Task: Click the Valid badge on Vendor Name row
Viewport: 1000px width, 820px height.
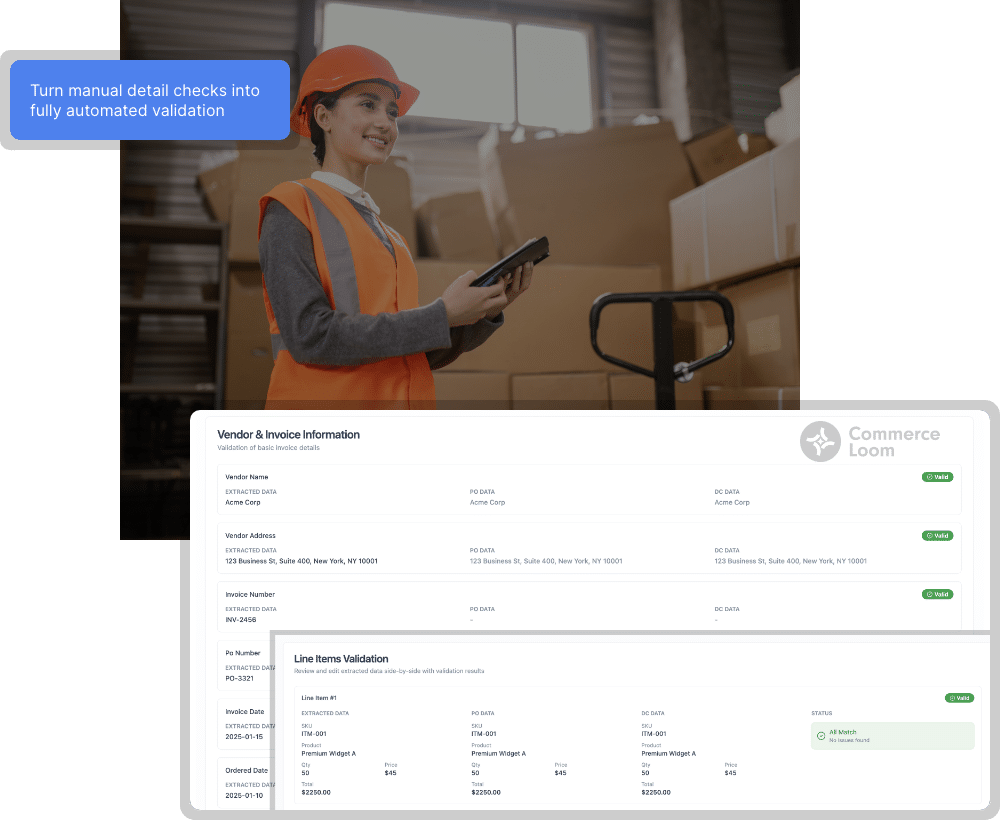Action: (x=937, y=477)
